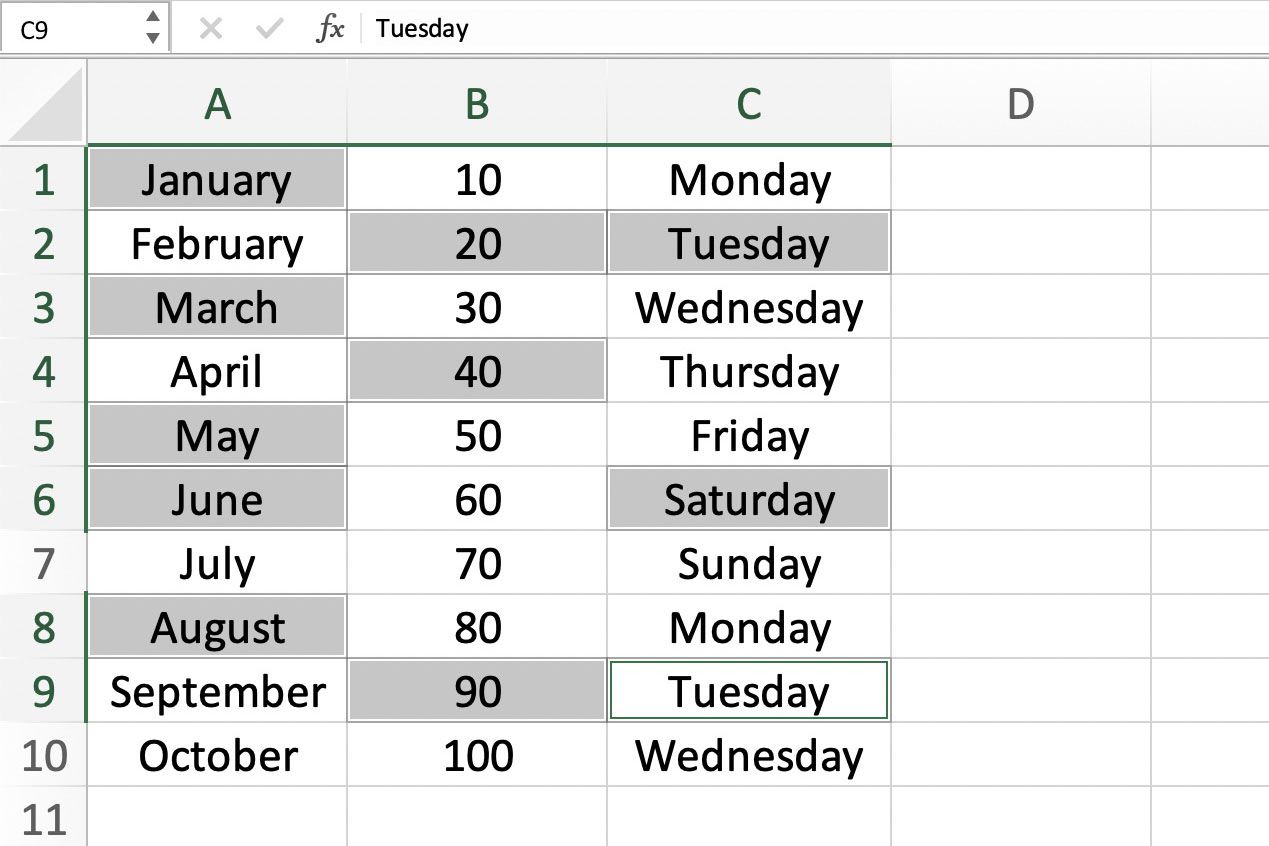Click the Select All corner triangle
The height and width of the screenshot is (846, 1269).
[44, 103]
